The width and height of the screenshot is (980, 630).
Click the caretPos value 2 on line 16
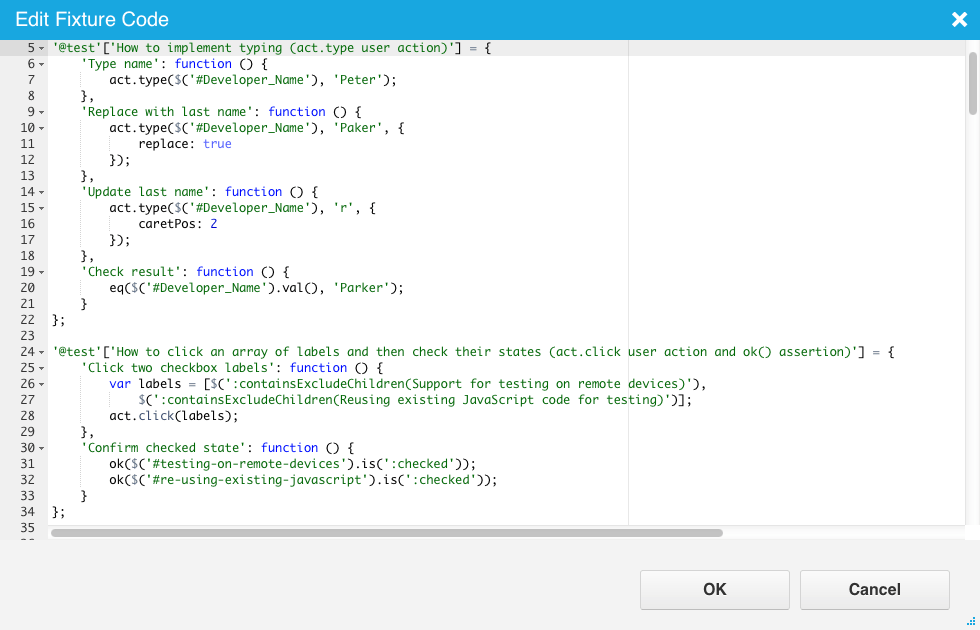pos(214,224)
